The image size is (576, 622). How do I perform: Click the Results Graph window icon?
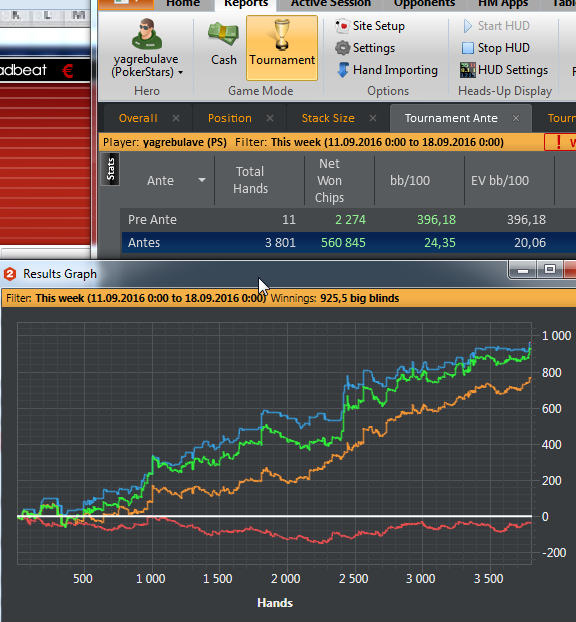[10, 274]
